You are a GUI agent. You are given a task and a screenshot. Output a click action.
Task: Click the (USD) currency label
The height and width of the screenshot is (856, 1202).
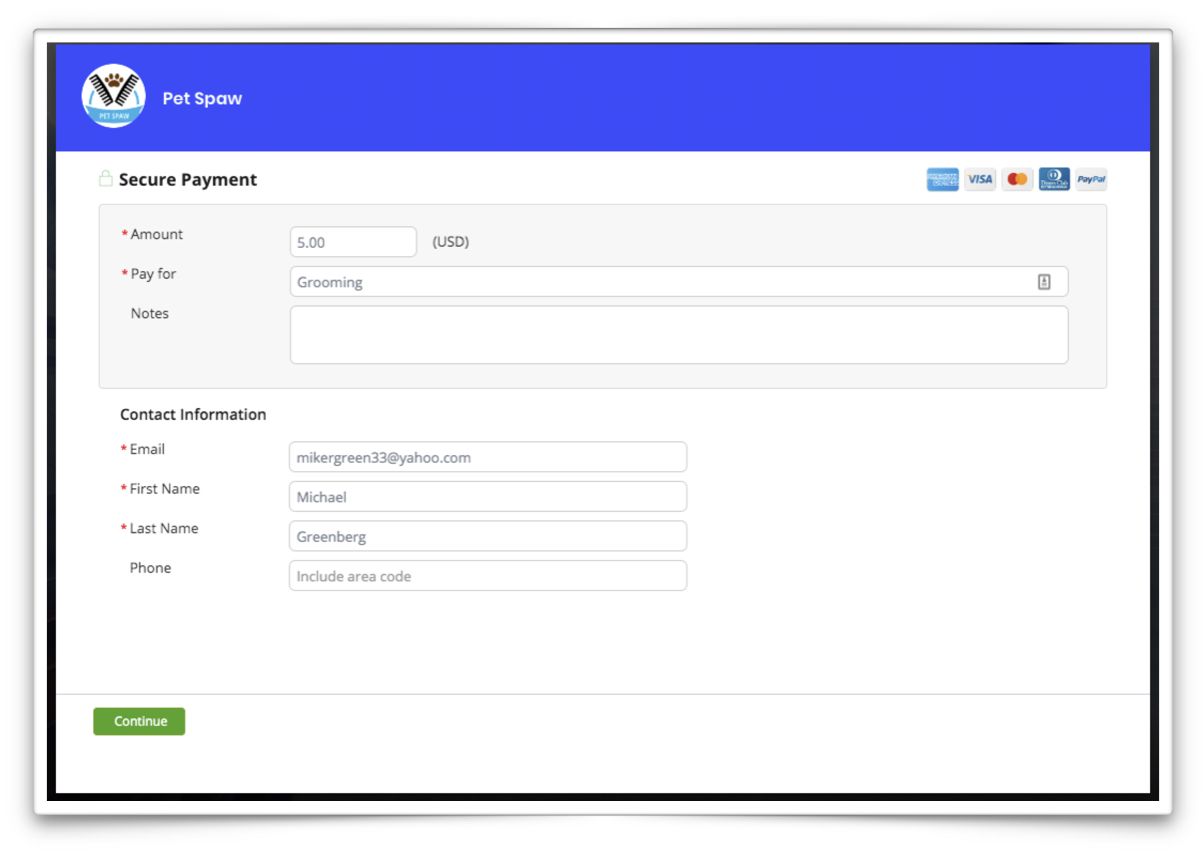pos(450,242)
